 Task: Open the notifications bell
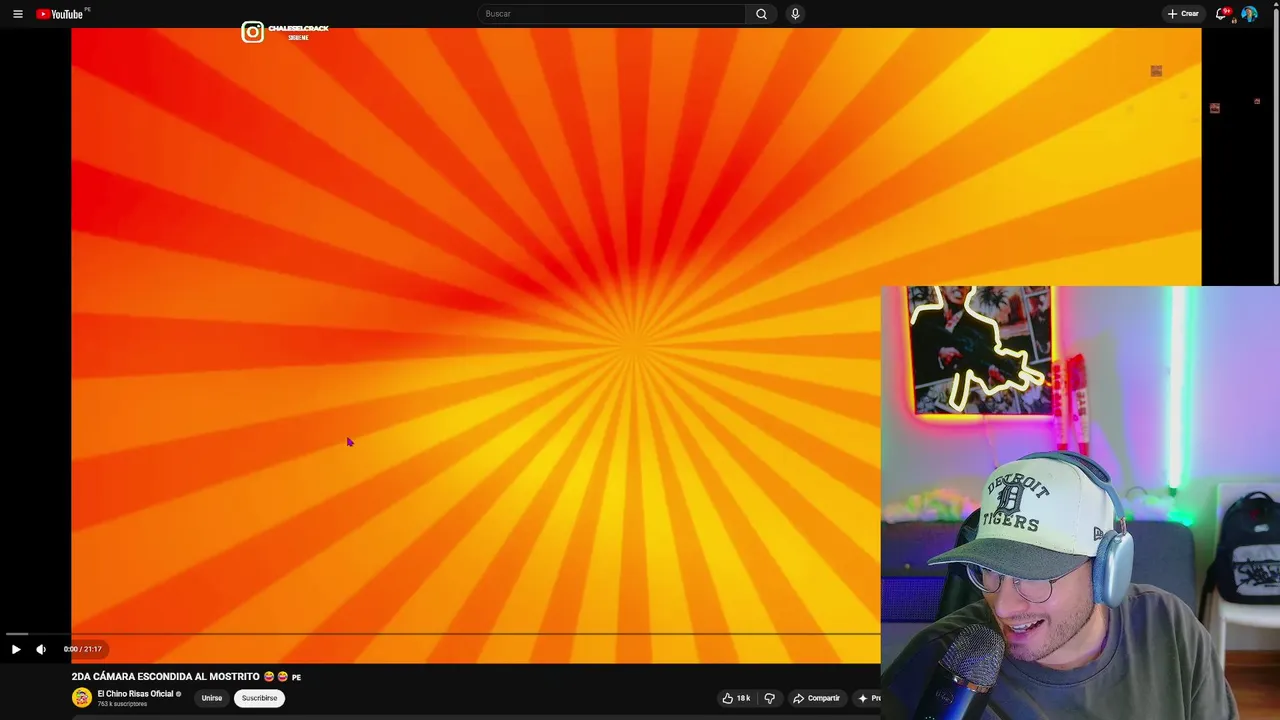click(x=1221, y=14)
